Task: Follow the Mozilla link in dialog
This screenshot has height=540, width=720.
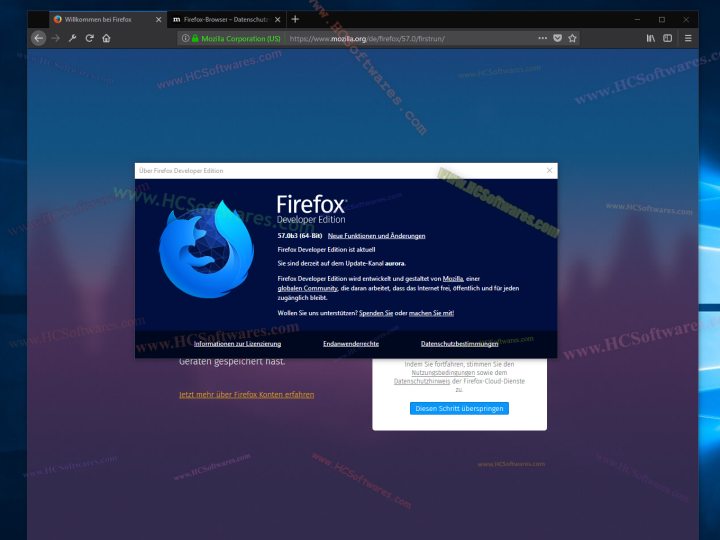Action: (x=453, y=278)
